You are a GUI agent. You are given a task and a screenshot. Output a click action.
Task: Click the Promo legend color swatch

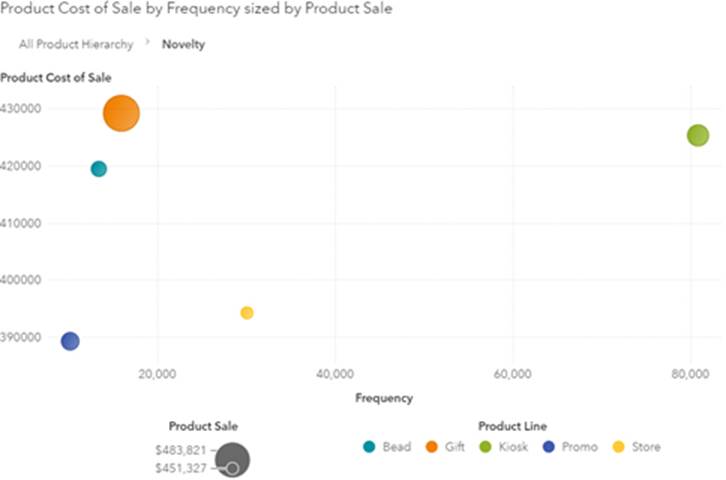coord(549,447)
